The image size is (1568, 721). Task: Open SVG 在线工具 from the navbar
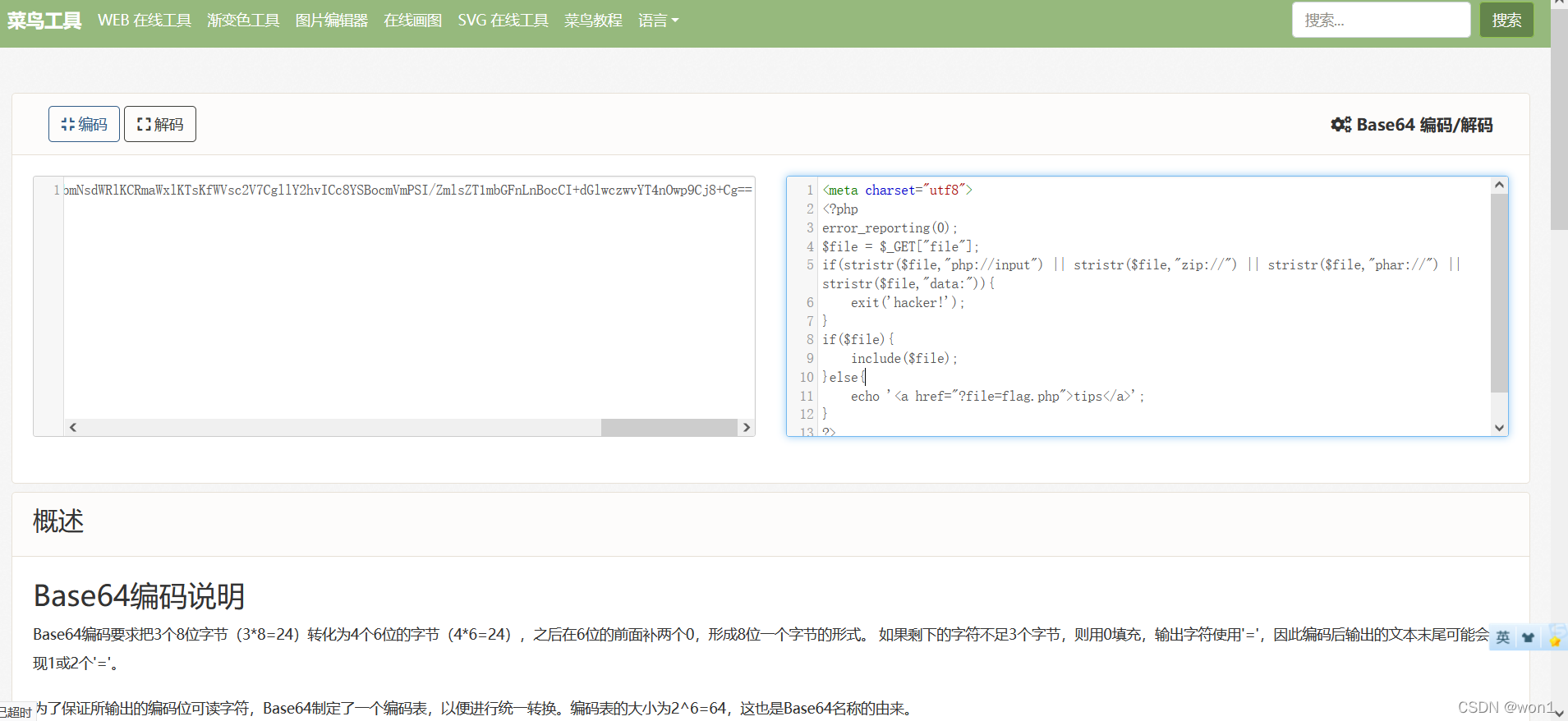503,21
